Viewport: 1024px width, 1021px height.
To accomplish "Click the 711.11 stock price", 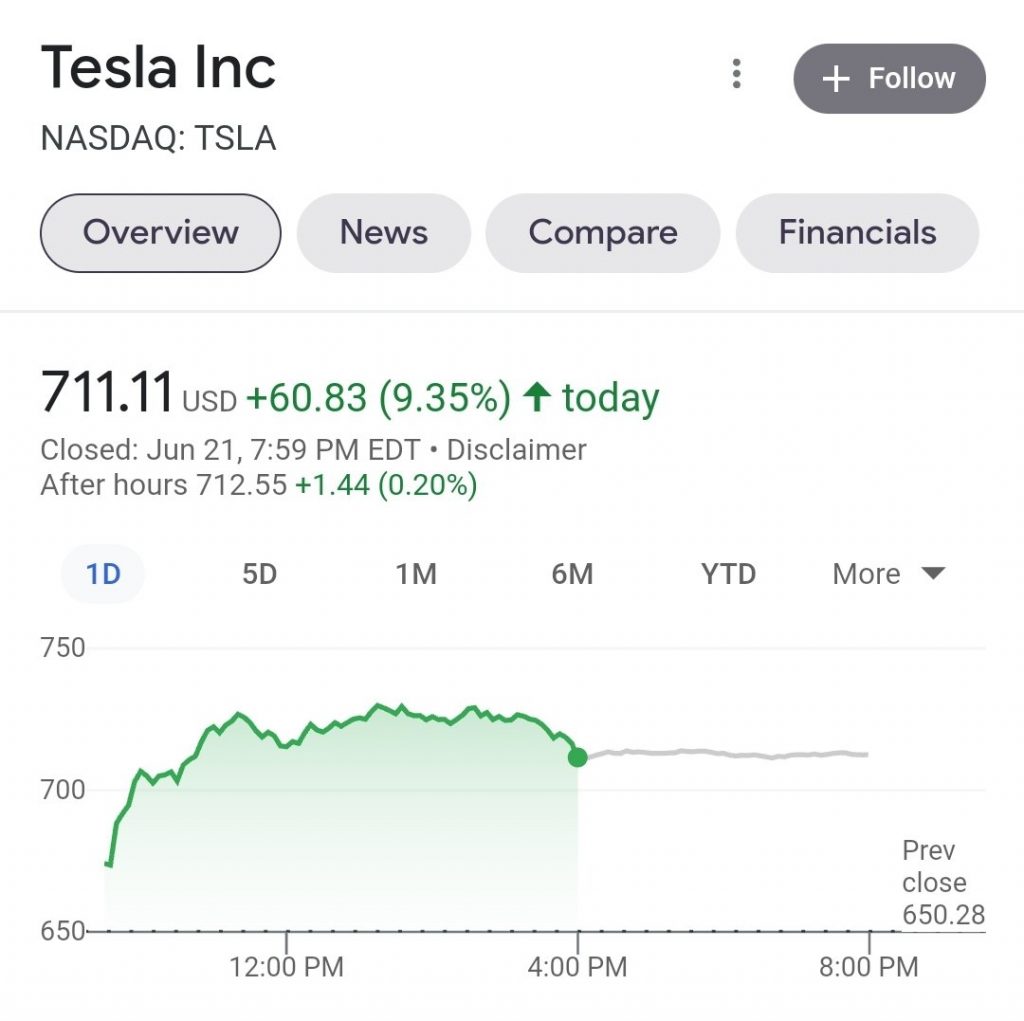I will [107, 391].
